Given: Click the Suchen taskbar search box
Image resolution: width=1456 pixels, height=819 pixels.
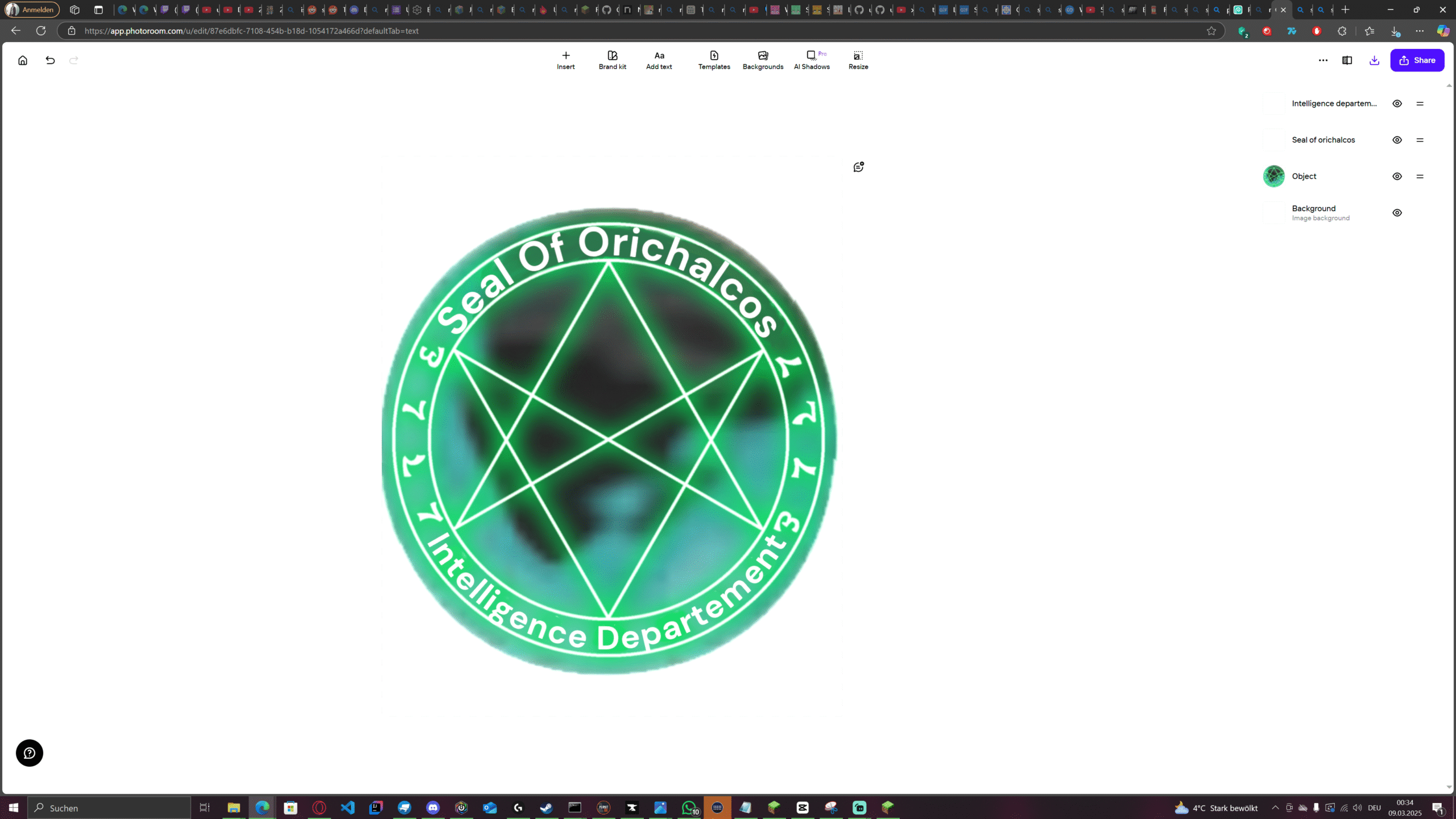Looking at the screenshot, I should tap(109, 808).
